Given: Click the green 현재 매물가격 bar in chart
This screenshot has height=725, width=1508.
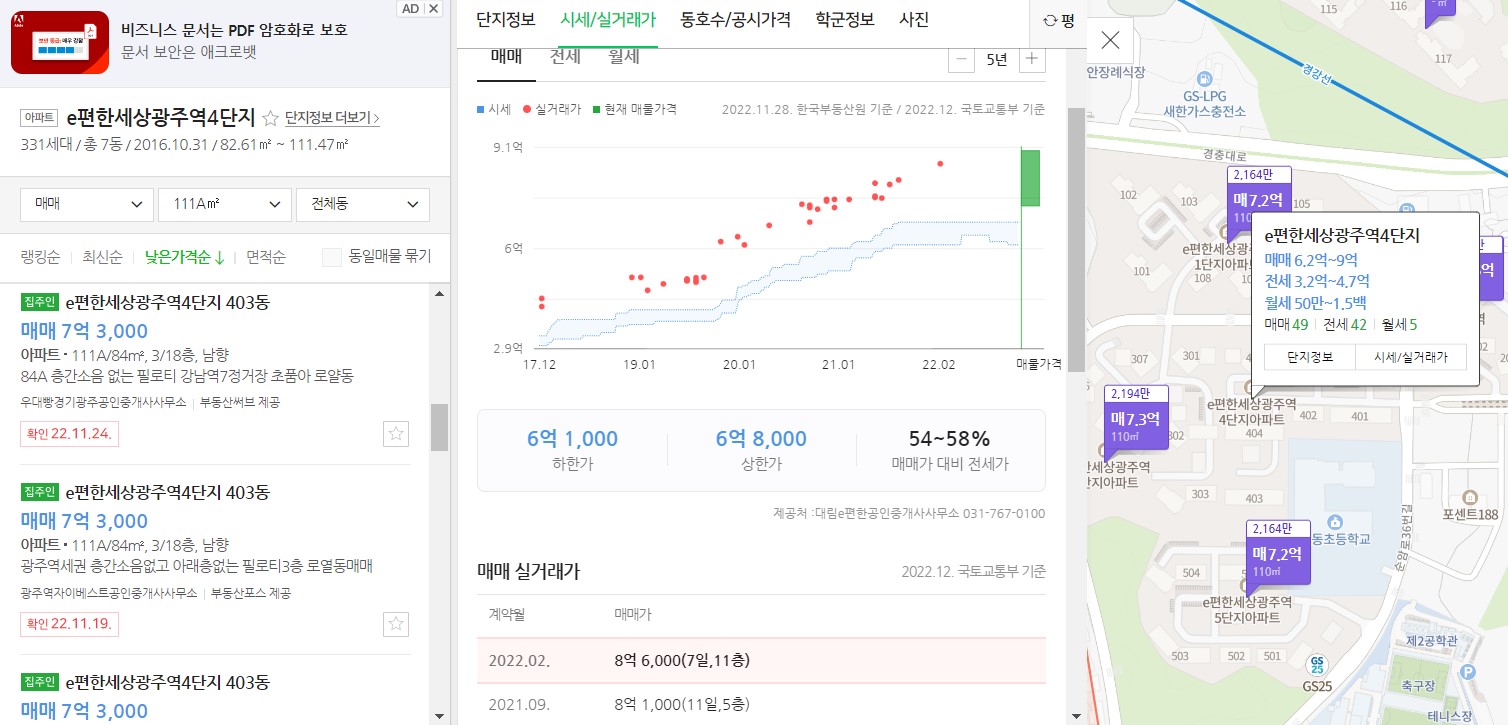Looking at the screenshot, I should tap(1030, 178).
